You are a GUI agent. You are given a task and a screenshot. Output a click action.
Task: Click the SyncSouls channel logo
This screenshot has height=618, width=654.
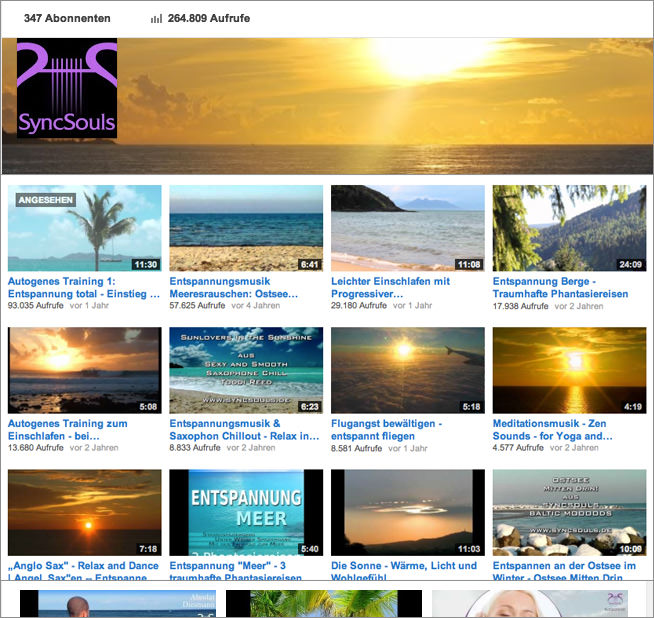[67, 89]
